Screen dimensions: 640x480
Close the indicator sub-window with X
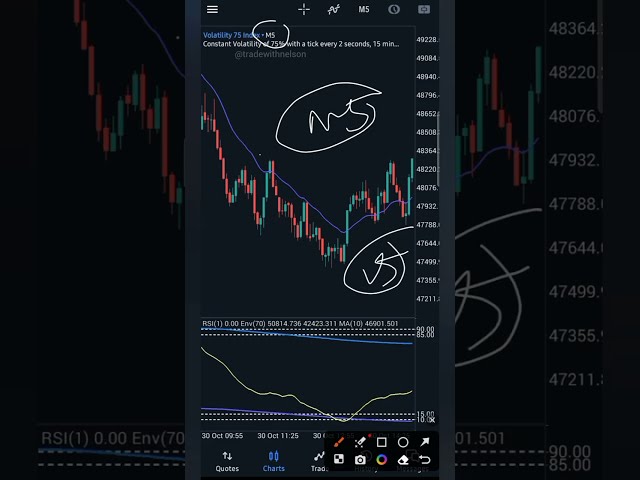coord(432,420)
